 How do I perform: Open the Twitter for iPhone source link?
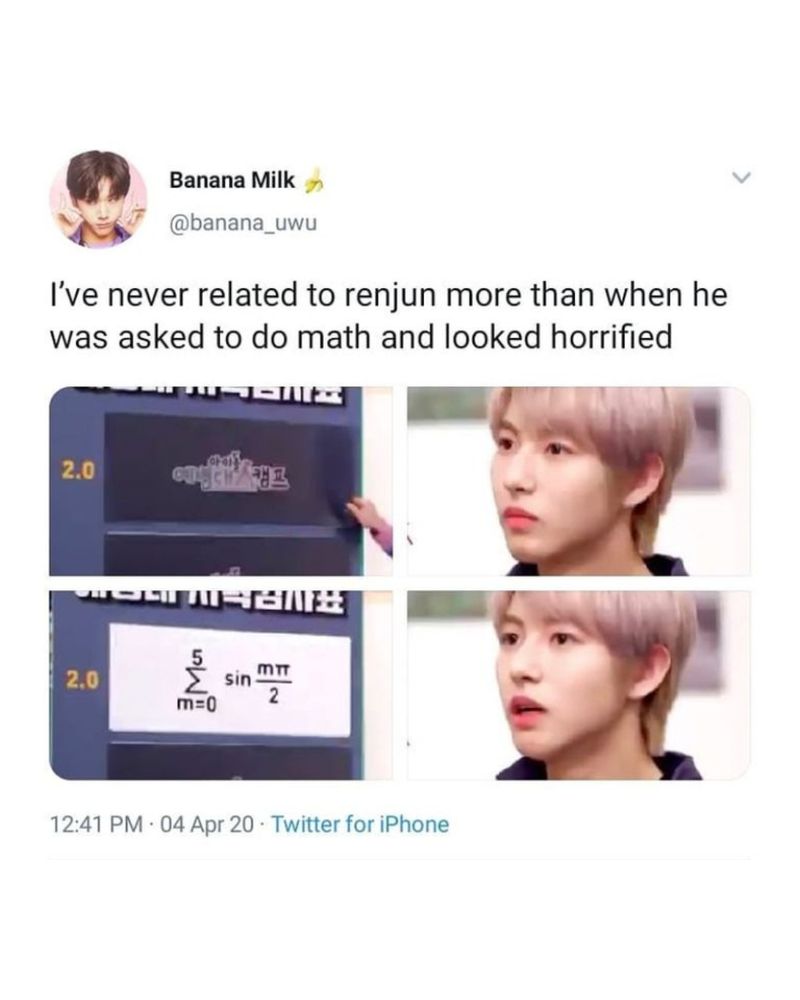[x=360, y=824]
